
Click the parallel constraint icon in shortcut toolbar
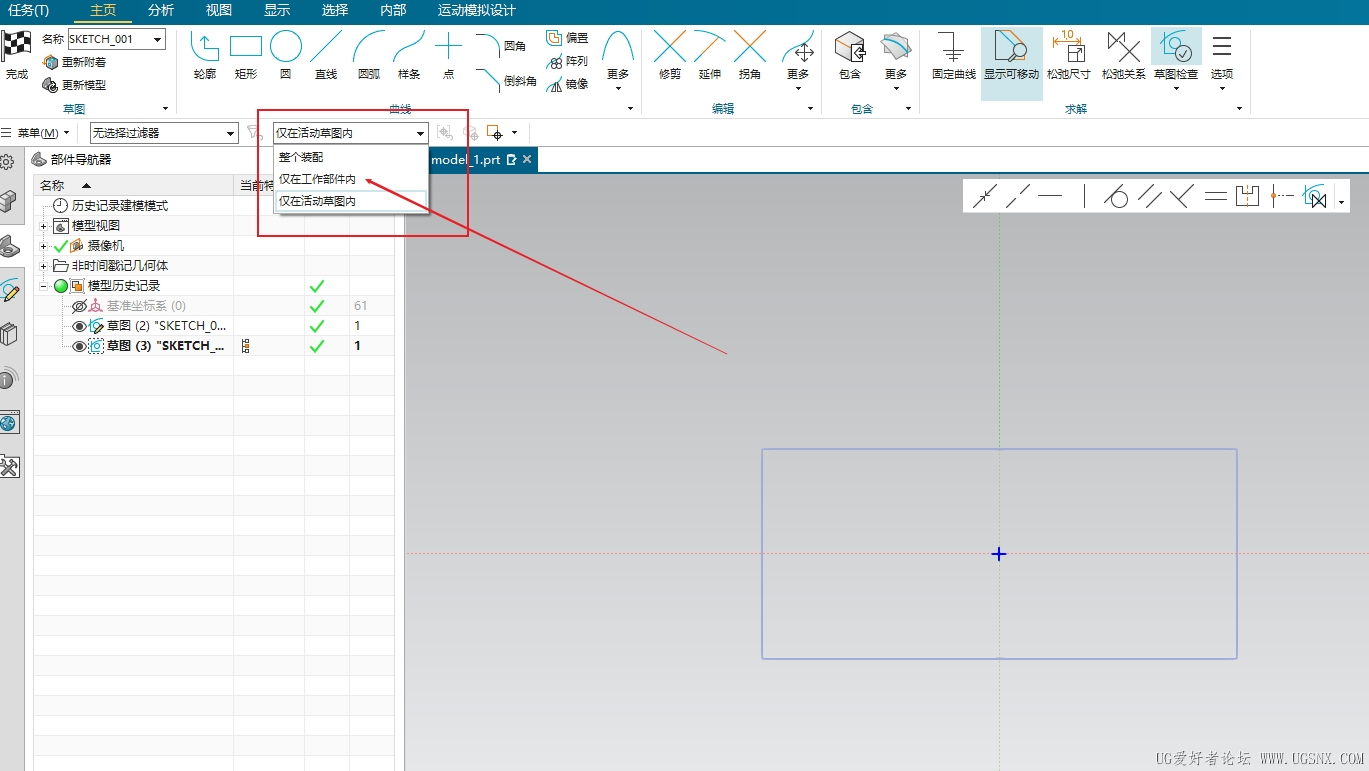1150,197
